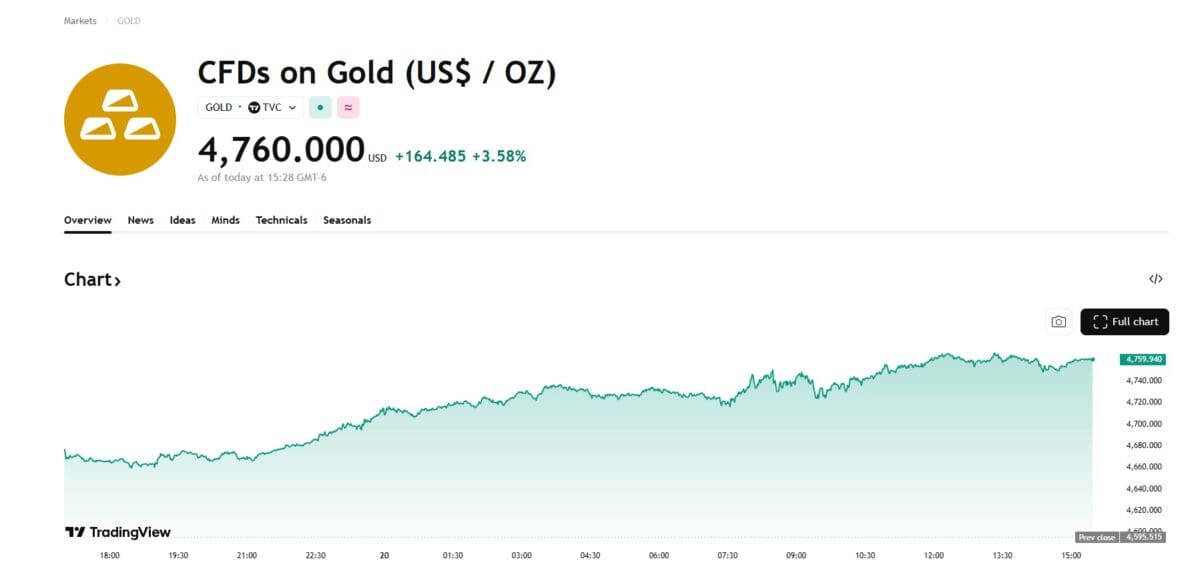Click the gold bars symbol logo

[119, 120]
